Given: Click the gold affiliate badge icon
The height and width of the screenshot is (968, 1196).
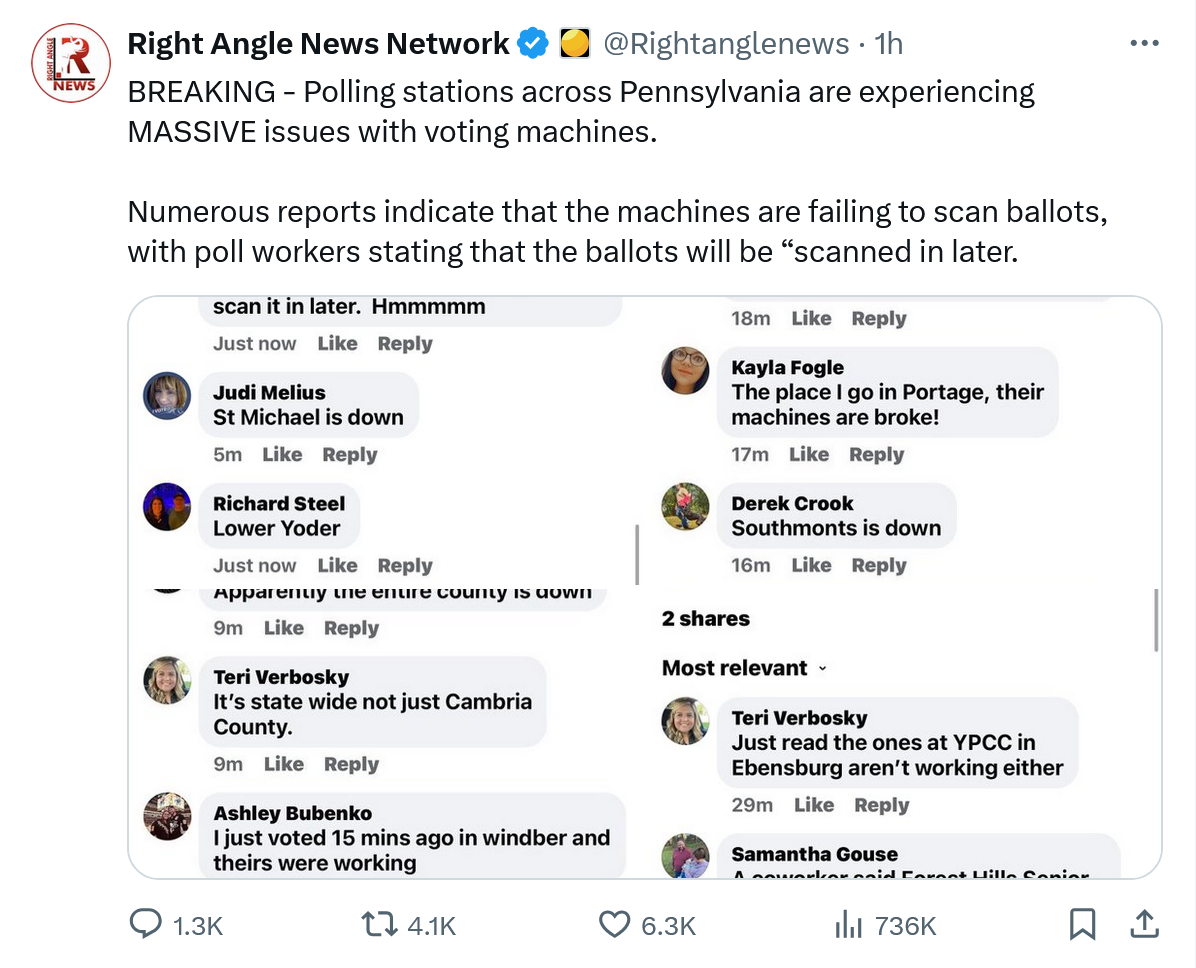Looking at the screenshot, I should click(573, 44).
